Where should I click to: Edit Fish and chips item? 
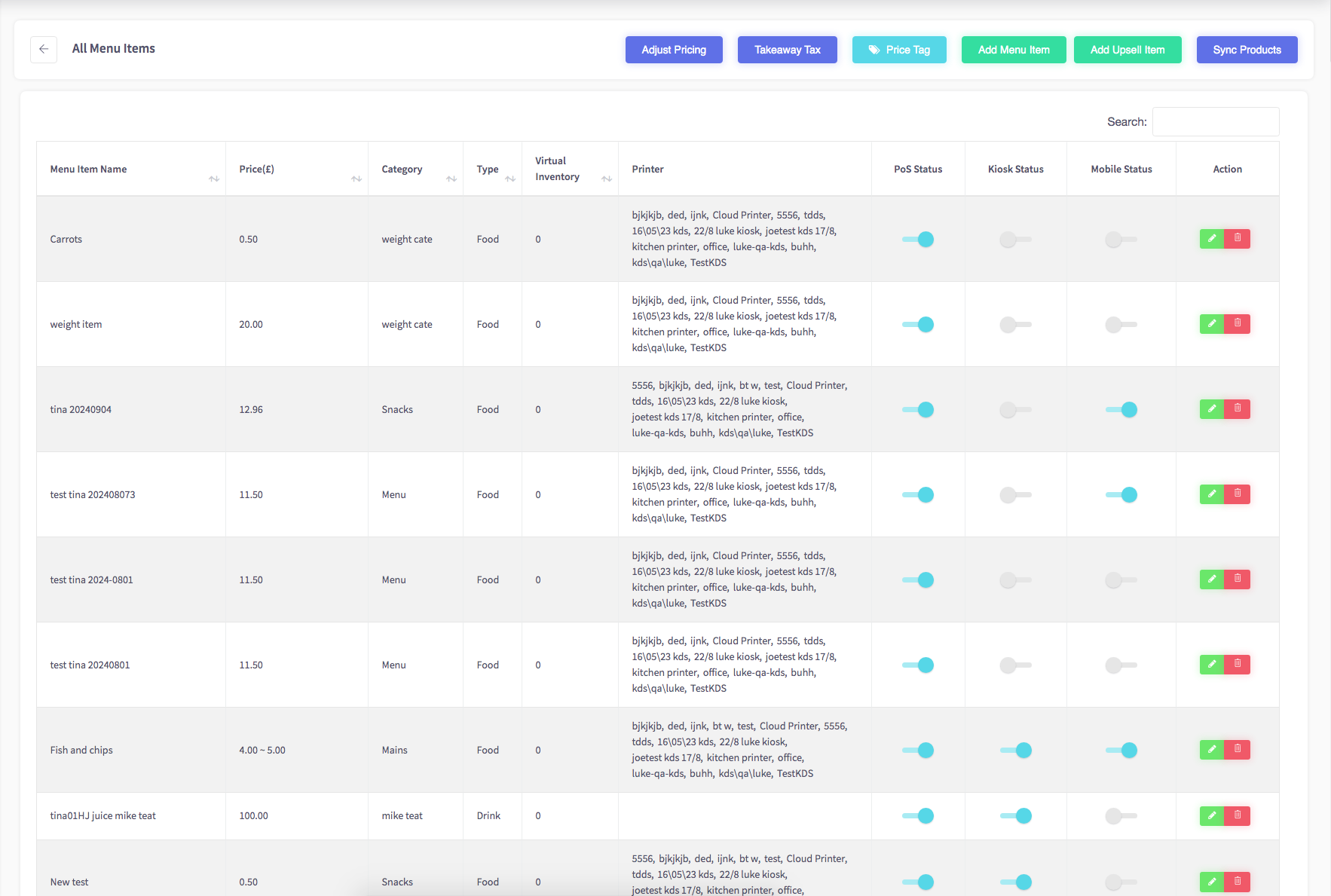pyautogui.click(x=1212, y=750)
